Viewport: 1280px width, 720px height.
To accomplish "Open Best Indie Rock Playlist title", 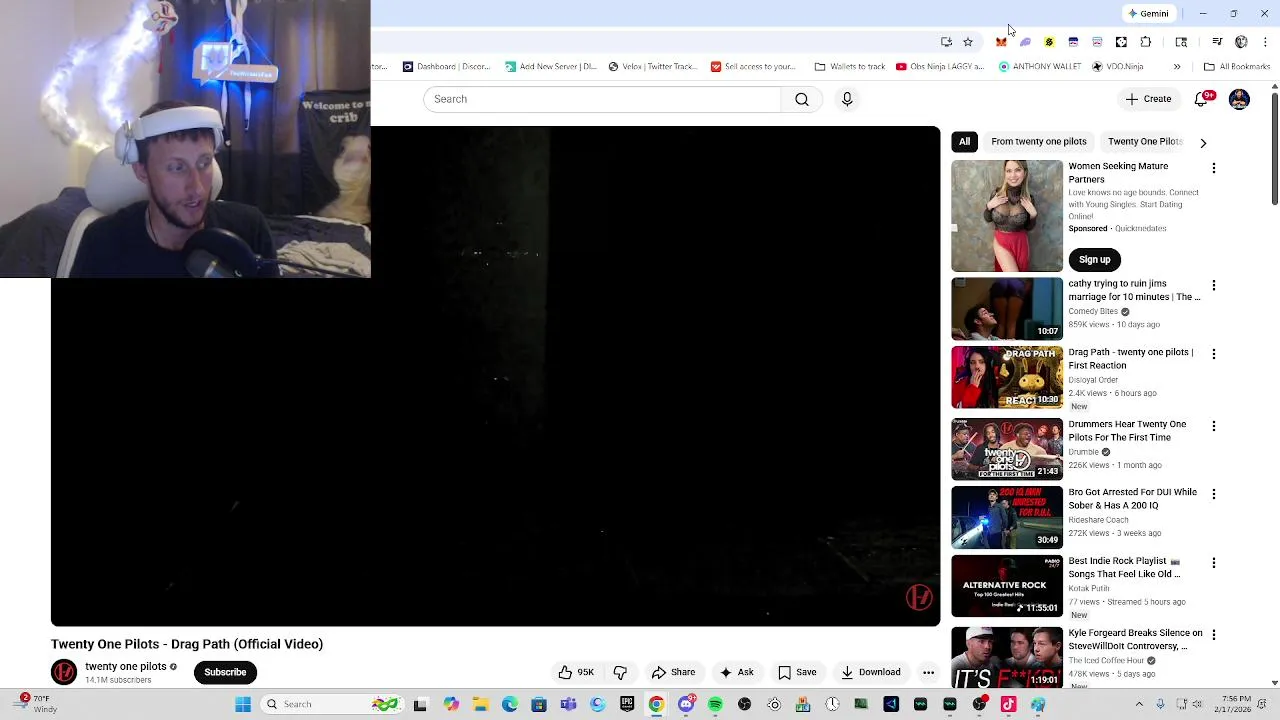I will point(1124,568).
